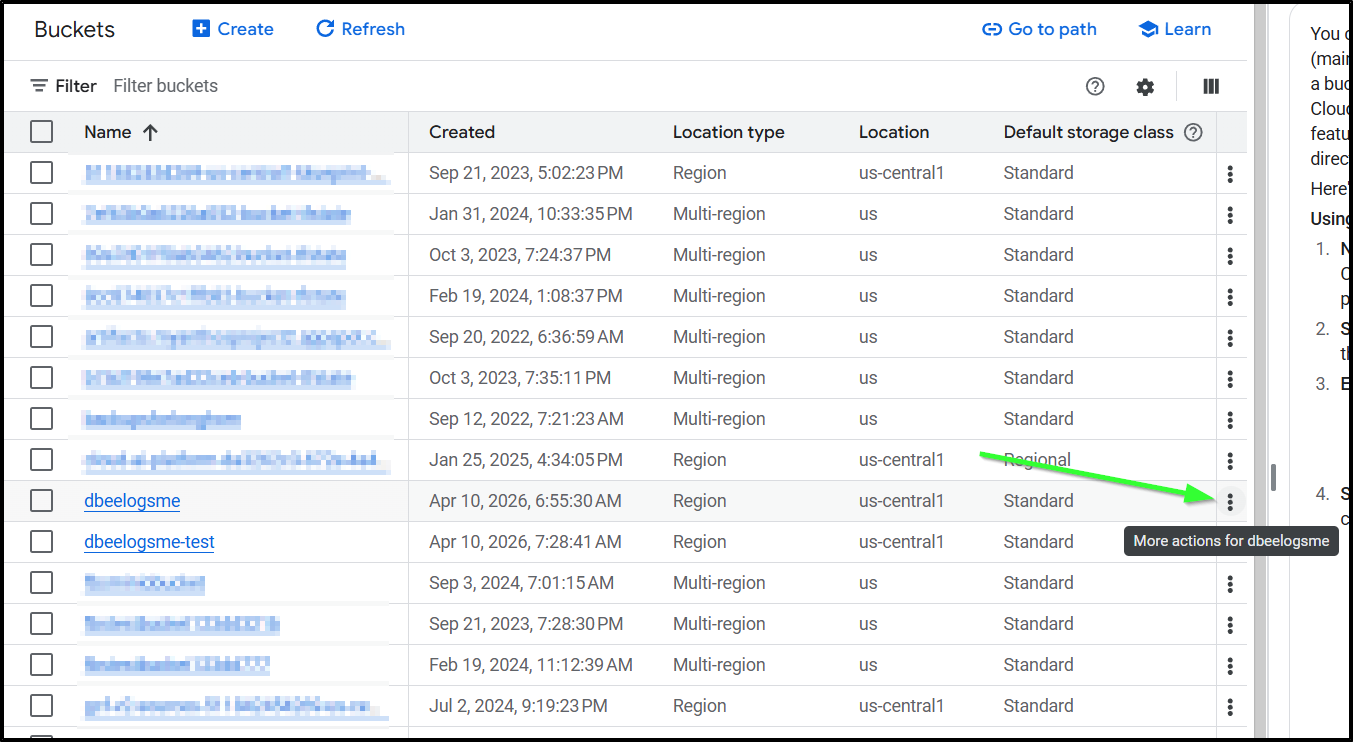Open more actions for dbeelogsme-test bucket

coord(1230,543)
